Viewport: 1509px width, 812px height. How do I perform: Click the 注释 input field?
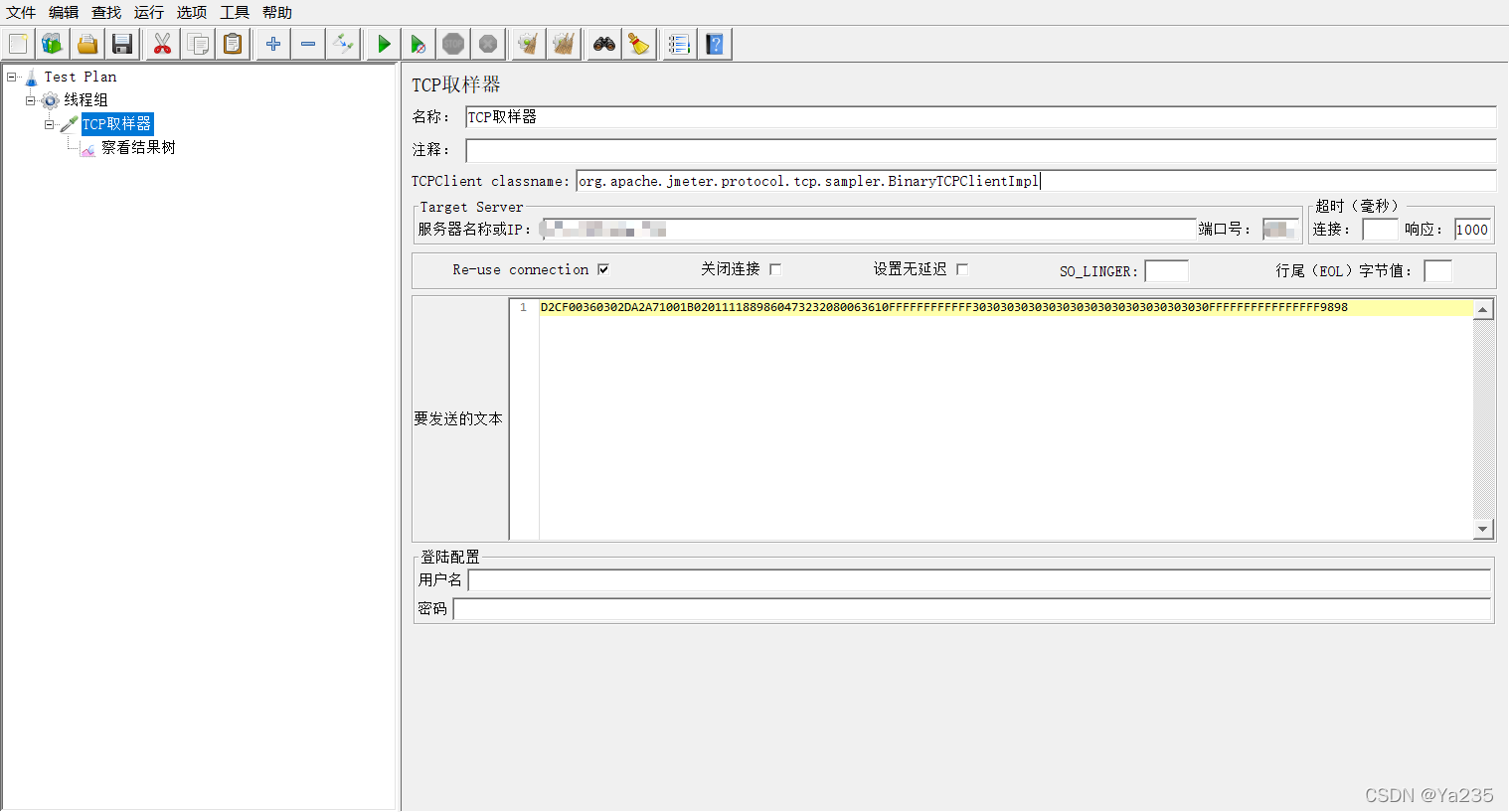980,150
